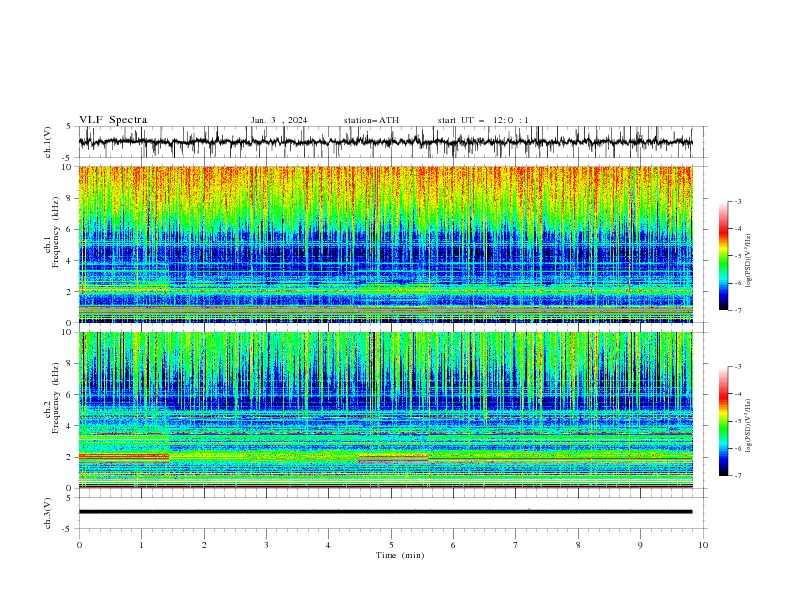Image resolution: width=792 pixels, height=612 pixels.
Task: Click the "-5" tick on ch.2 colorbar
Action: click(x=737, y=421)
